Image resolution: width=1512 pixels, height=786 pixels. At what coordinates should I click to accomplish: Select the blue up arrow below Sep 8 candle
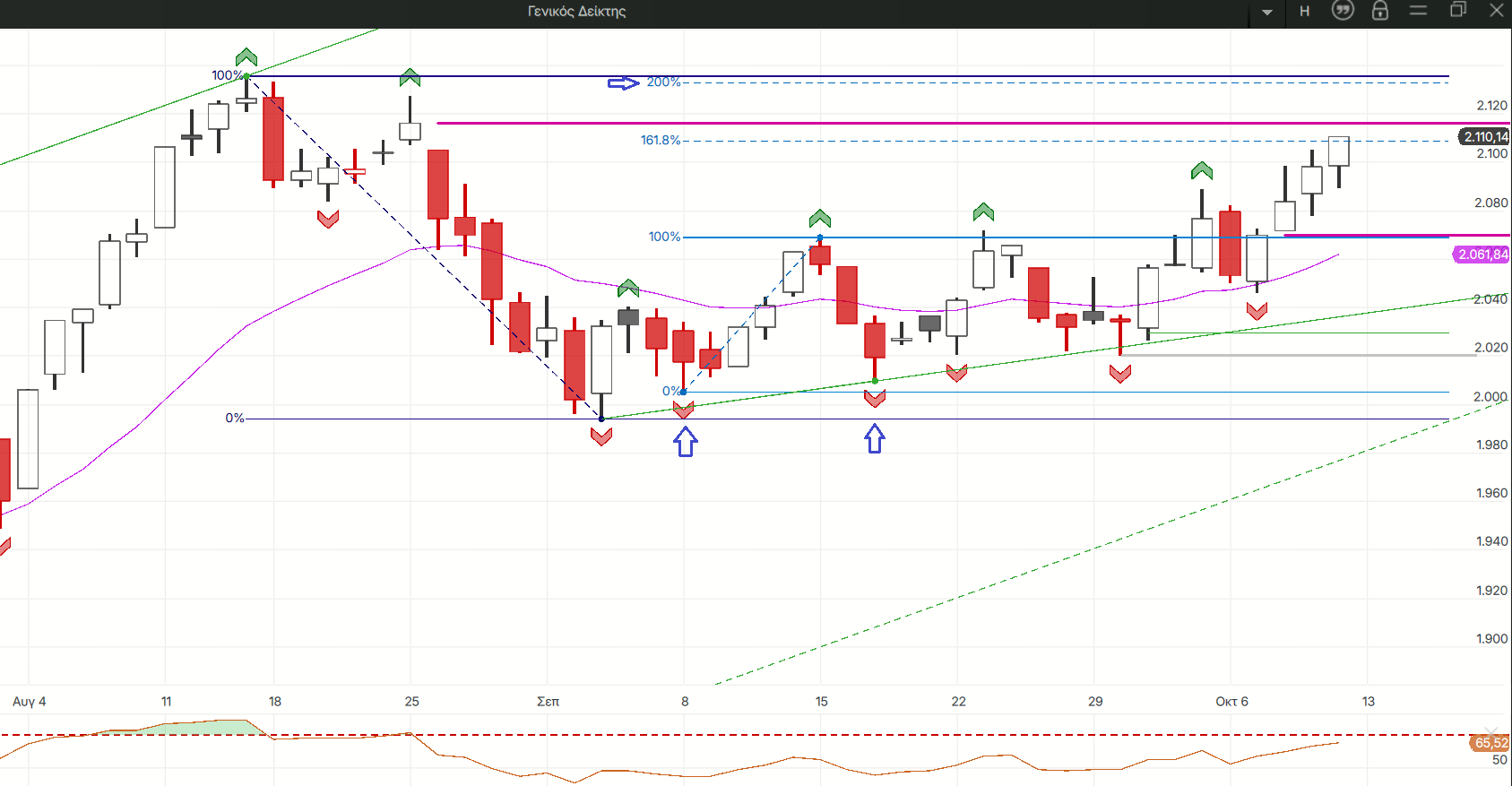click(x=686, y=442)
